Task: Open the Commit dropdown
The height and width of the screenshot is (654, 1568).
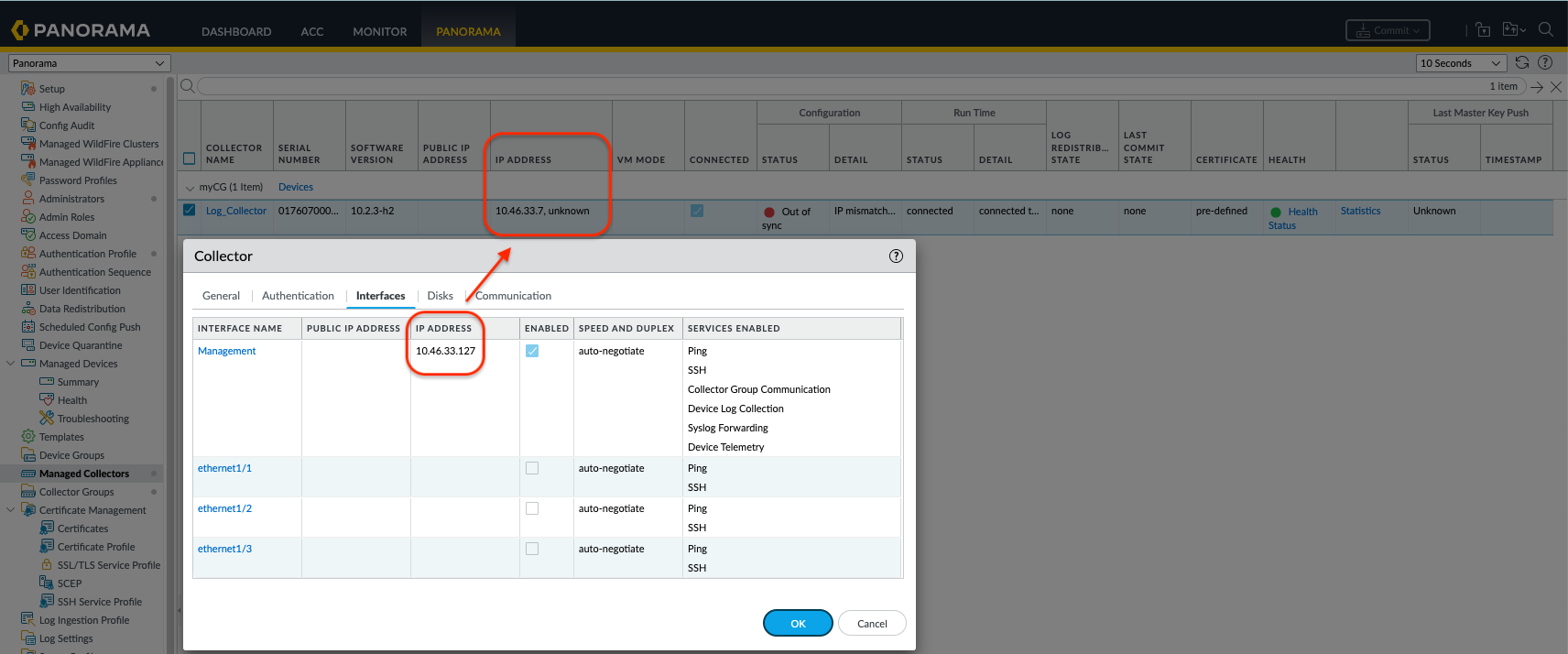Action: point(1388,30)
